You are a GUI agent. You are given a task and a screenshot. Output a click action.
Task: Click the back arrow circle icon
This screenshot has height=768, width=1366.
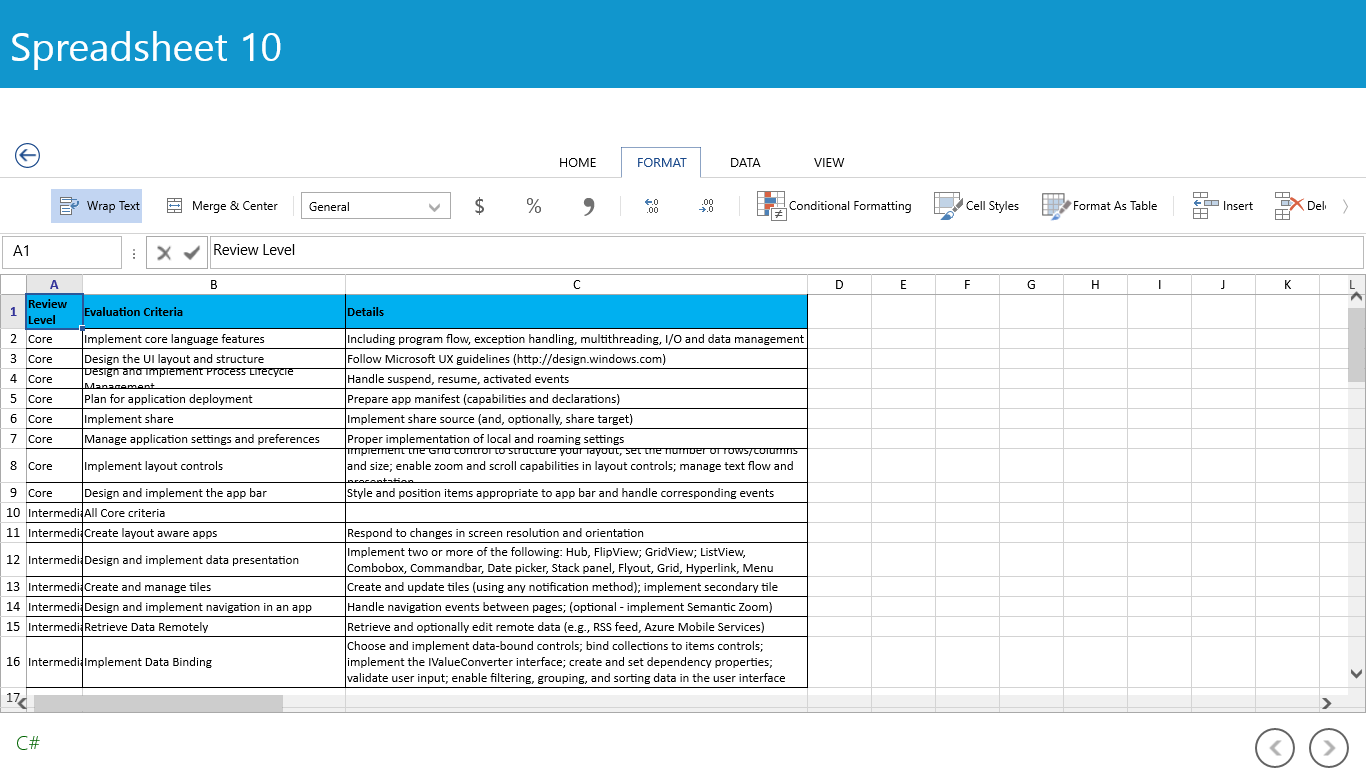pos(27,155)
